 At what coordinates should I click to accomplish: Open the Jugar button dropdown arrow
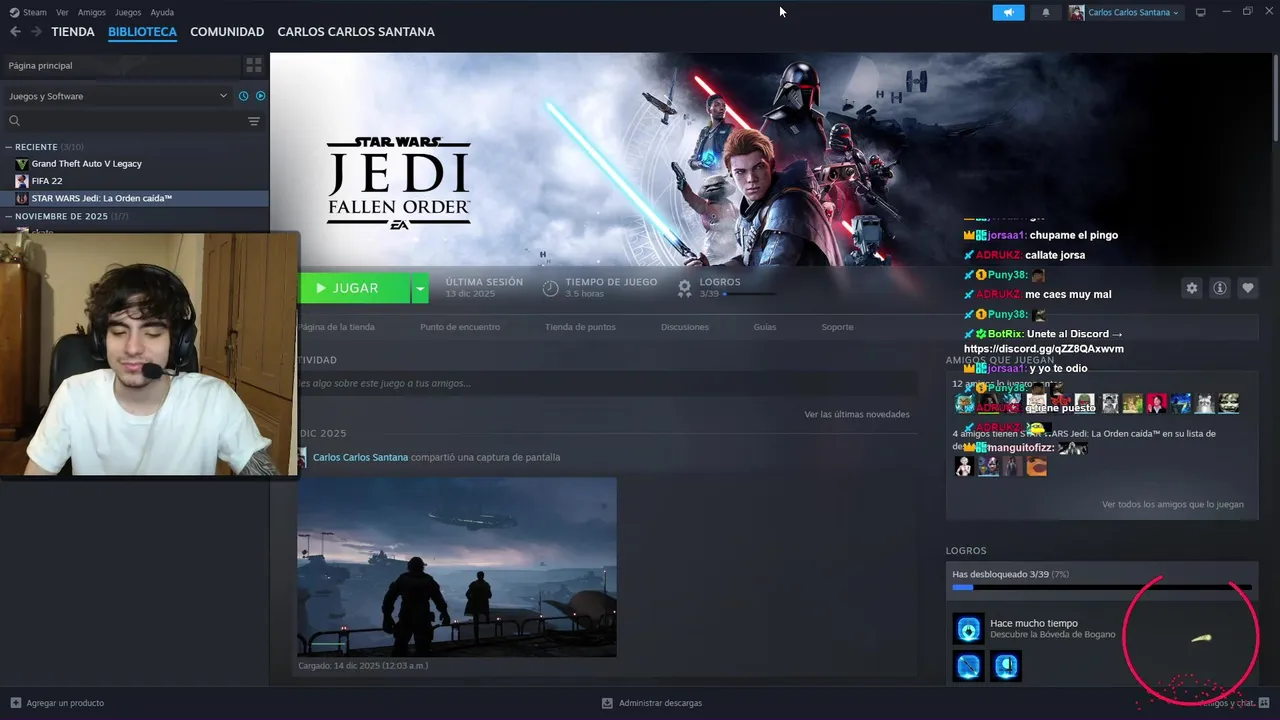coord(420,288)
